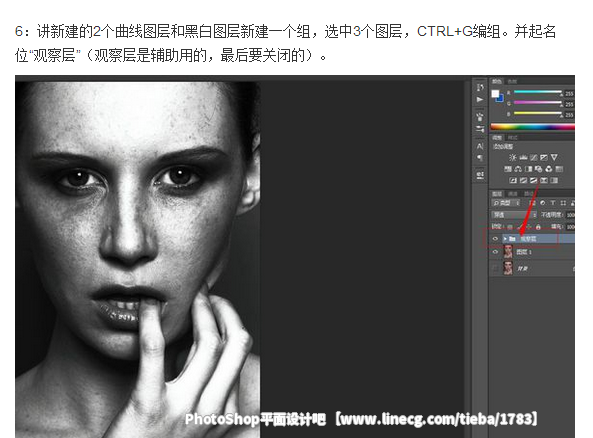Switch to the 颜色 tab
The width and height of the screenshot is (593, 438).
click(497, 81)
